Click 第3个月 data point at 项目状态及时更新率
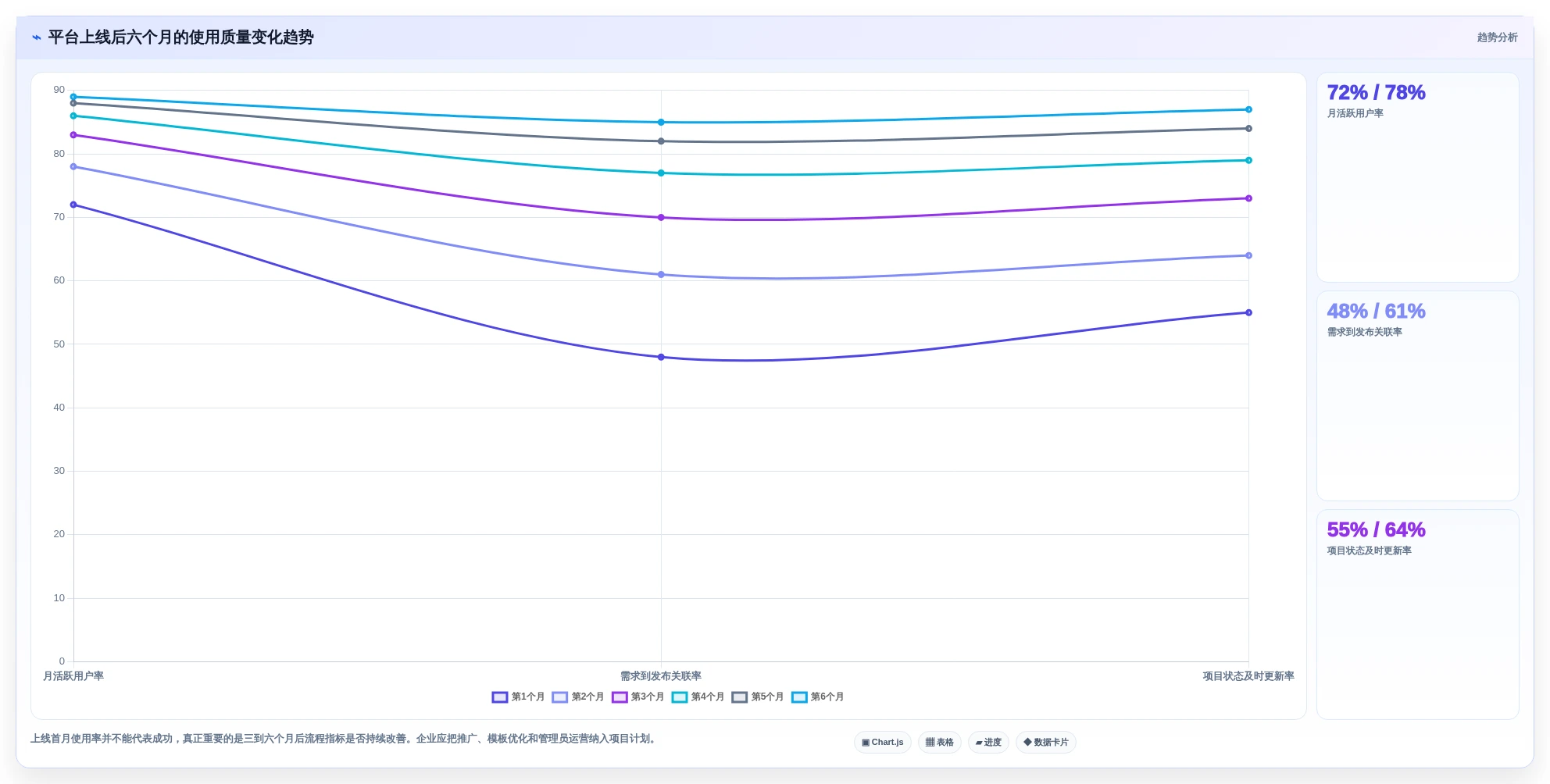 [x=1248, y=198]
